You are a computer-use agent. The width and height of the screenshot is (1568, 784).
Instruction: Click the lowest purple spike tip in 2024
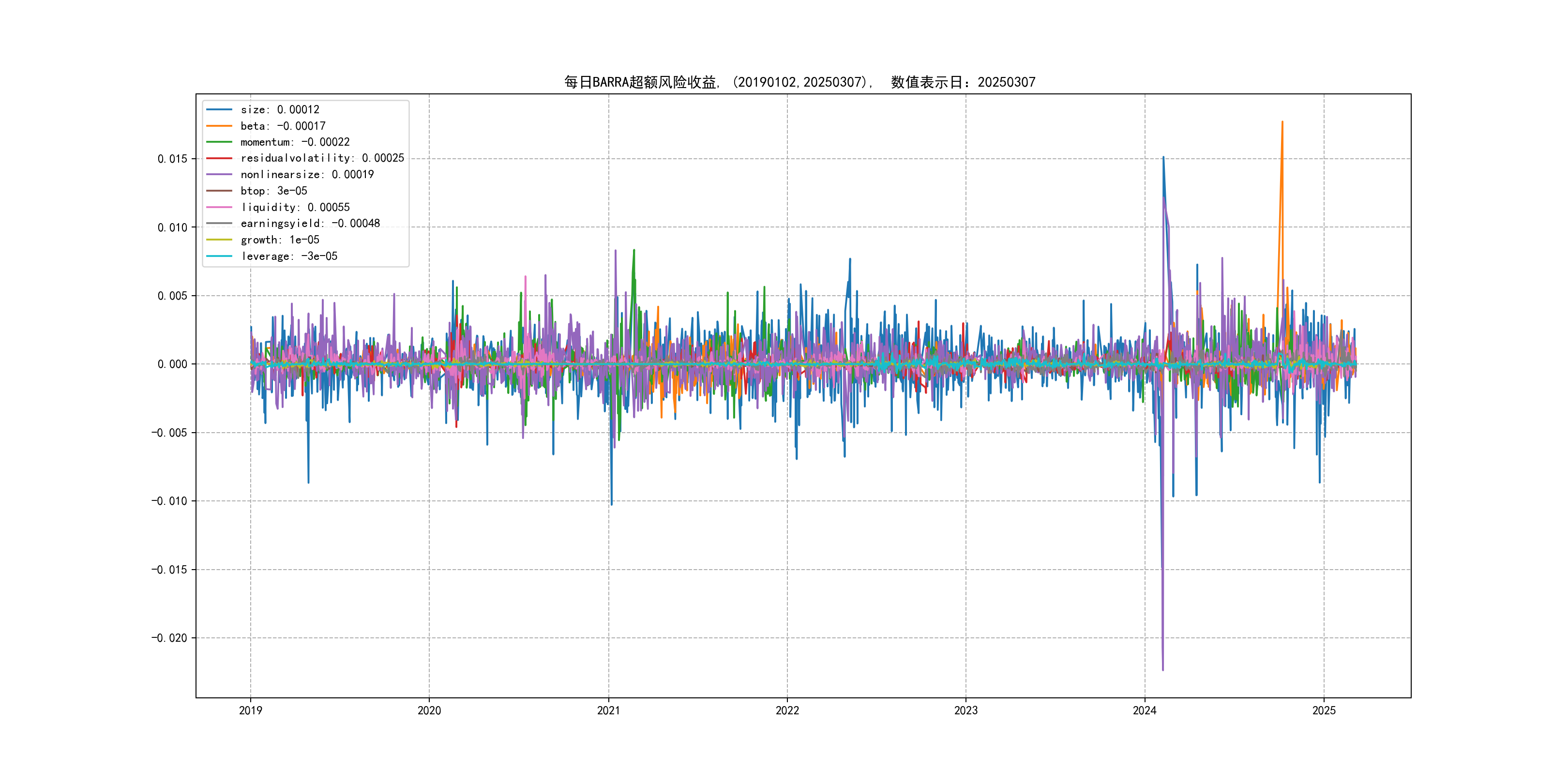(x=1162, y=670)
